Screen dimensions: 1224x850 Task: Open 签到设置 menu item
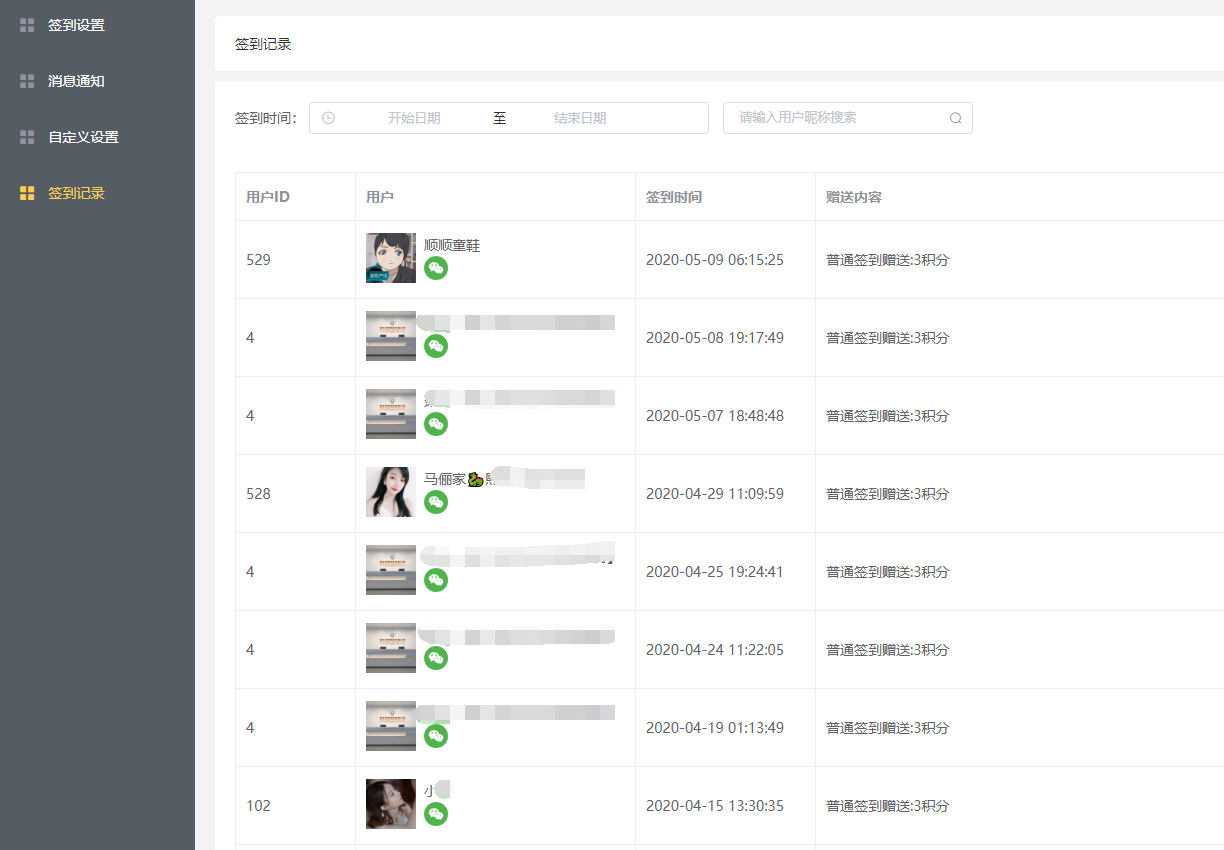(76, 25)
